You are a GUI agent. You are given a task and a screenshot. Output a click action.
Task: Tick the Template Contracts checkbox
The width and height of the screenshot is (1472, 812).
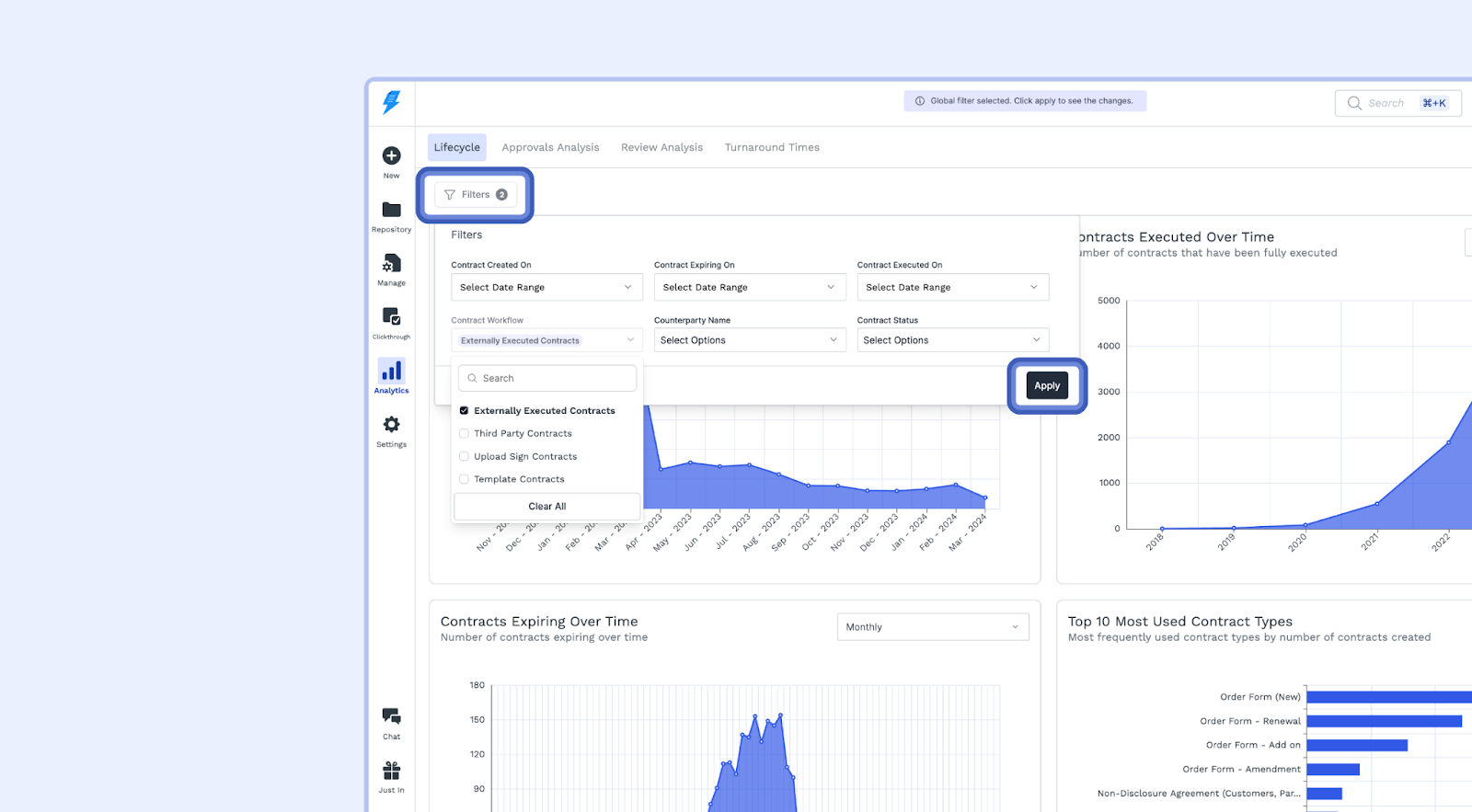click(465, 479)
